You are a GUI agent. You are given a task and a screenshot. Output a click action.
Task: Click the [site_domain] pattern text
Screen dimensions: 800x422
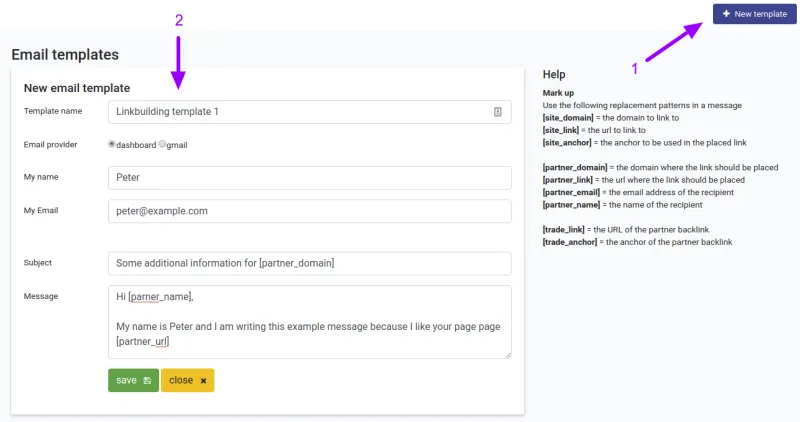click(x=568, y=118)
